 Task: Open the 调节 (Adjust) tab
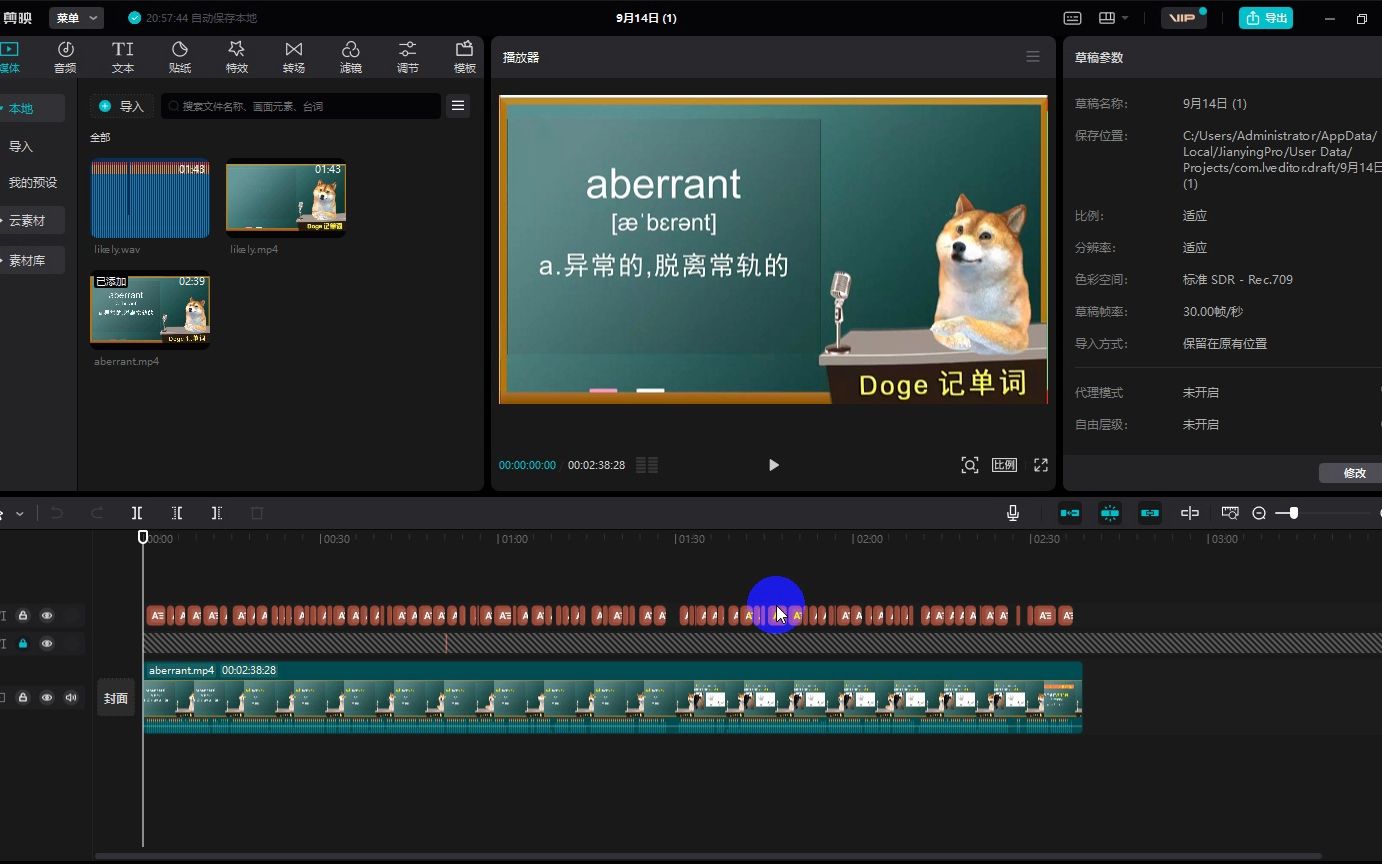(x=408, y=57)
